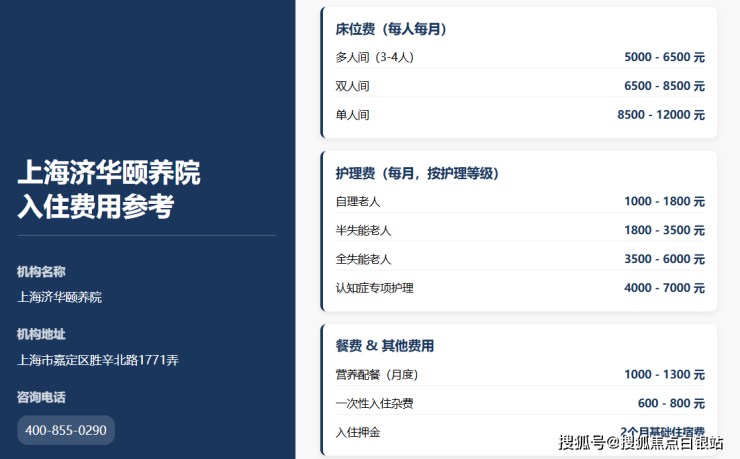
Task: Select the price 1000 - 1800 元
Action: 664,201
